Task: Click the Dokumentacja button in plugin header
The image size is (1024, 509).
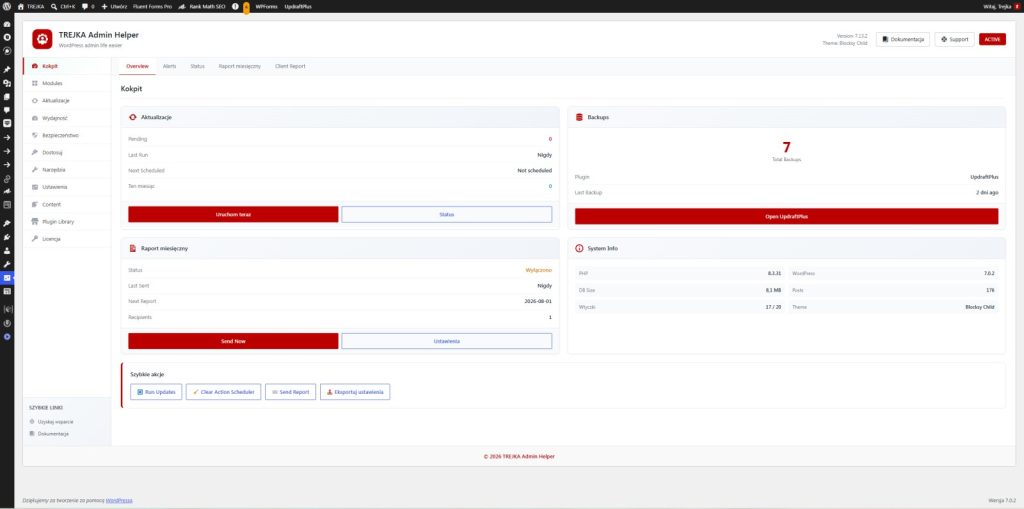Action: tap(903, 39)
